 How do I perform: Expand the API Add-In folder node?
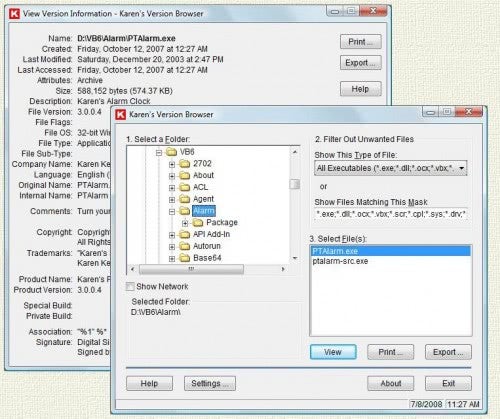[x=172, y=235]
